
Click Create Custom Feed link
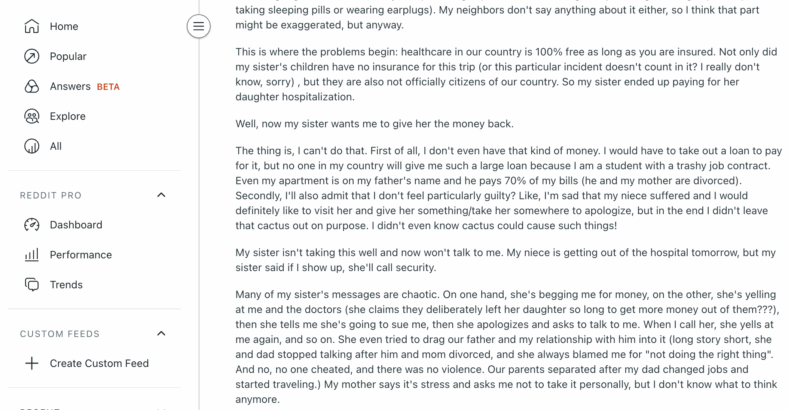pos(99,363)
